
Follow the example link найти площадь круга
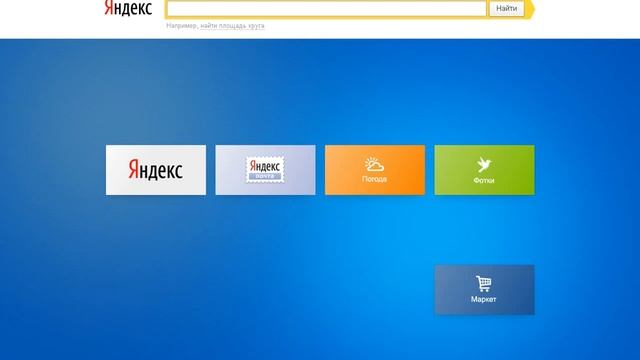click(232, 26)
